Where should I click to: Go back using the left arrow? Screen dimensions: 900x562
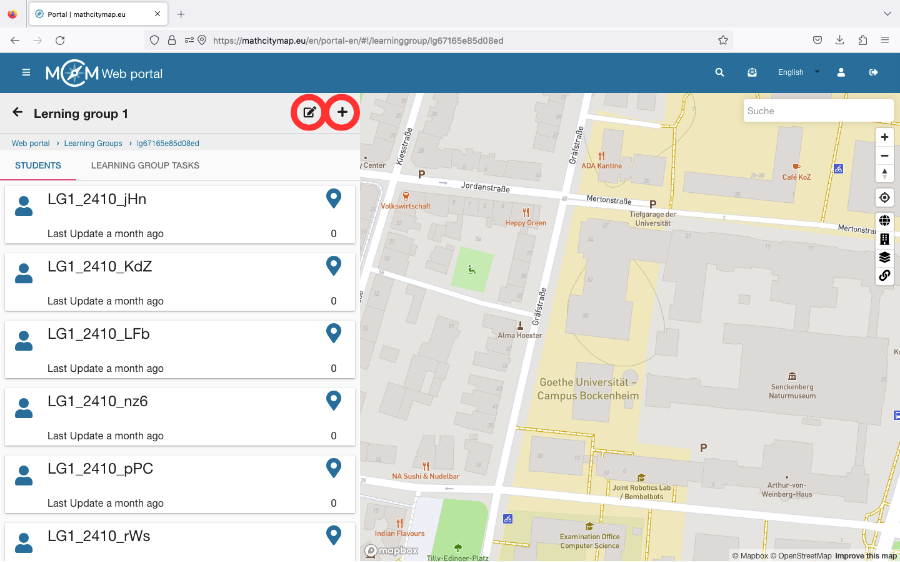click(17, 113)
